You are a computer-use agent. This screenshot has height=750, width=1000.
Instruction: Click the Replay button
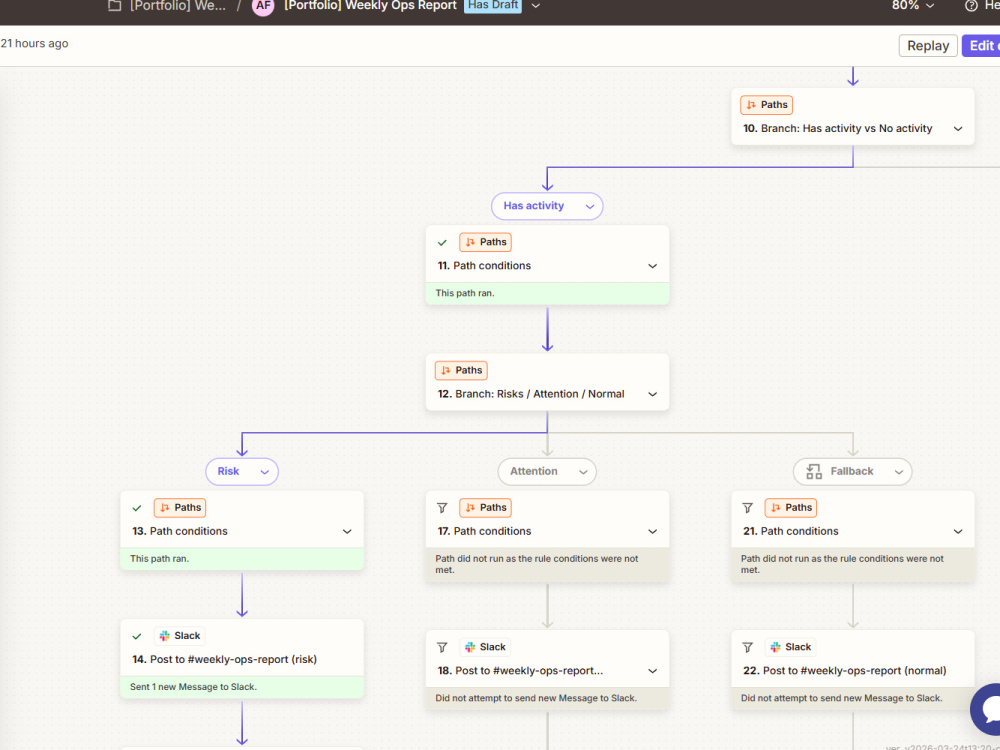coord(928,46)
